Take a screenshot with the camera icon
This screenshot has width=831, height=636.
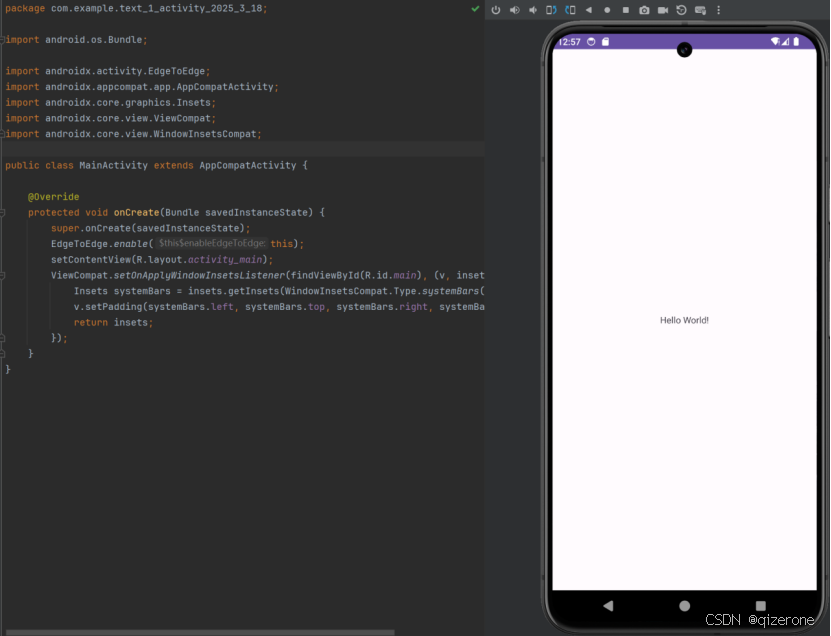644,10
